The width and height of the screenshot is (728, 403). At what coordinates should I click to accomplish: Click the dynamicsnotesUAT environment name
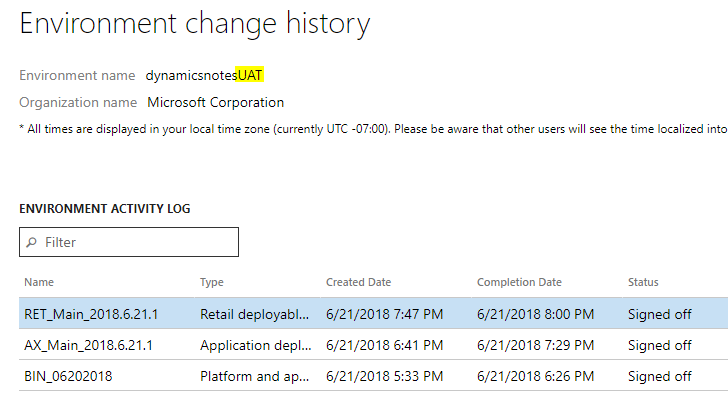[204, 75]
